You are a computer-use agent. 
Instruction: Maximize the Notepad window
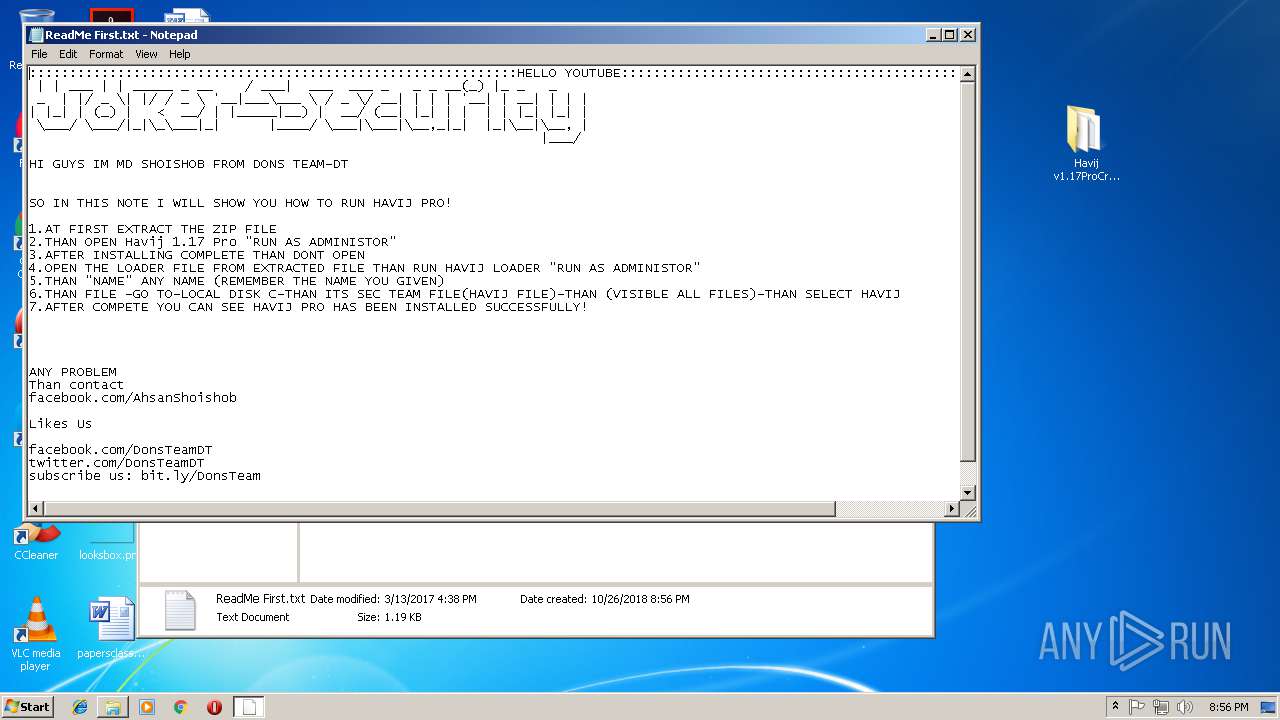coord(950,34)
